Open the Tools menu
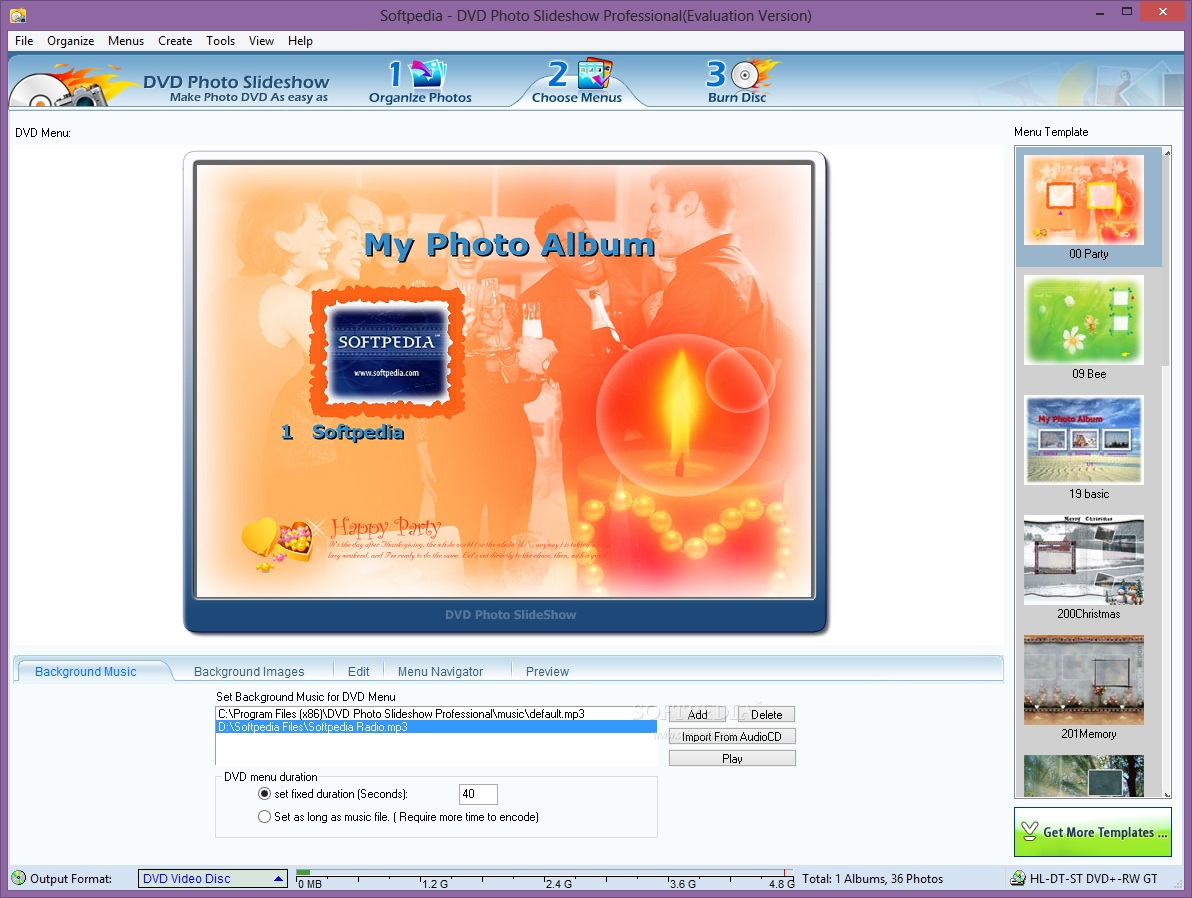 [x=220, y=41]
